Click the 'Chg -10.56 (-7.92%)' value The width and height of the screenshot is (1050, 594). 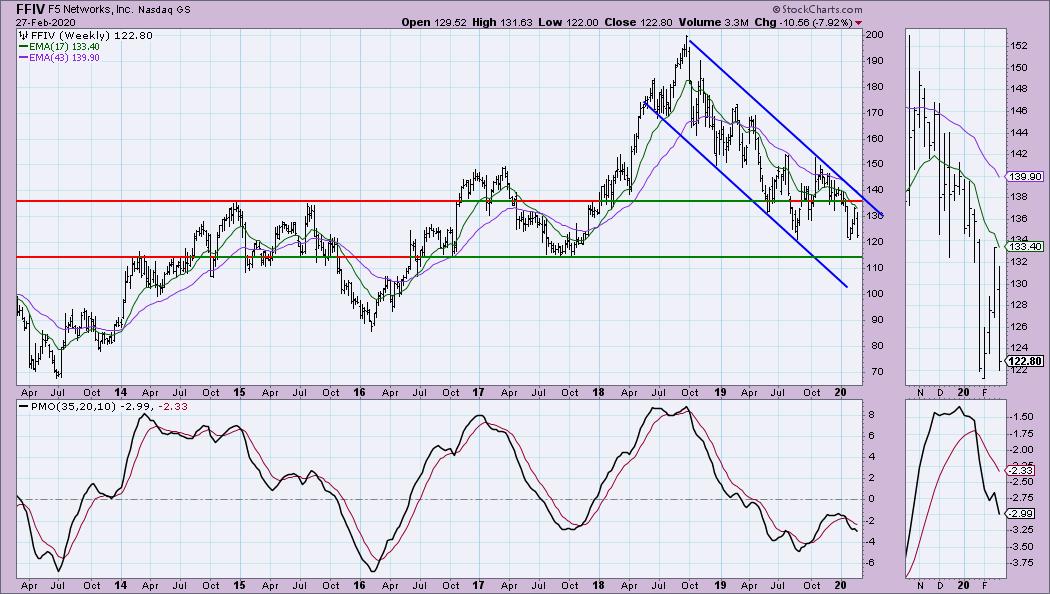[x=803, y=22]
